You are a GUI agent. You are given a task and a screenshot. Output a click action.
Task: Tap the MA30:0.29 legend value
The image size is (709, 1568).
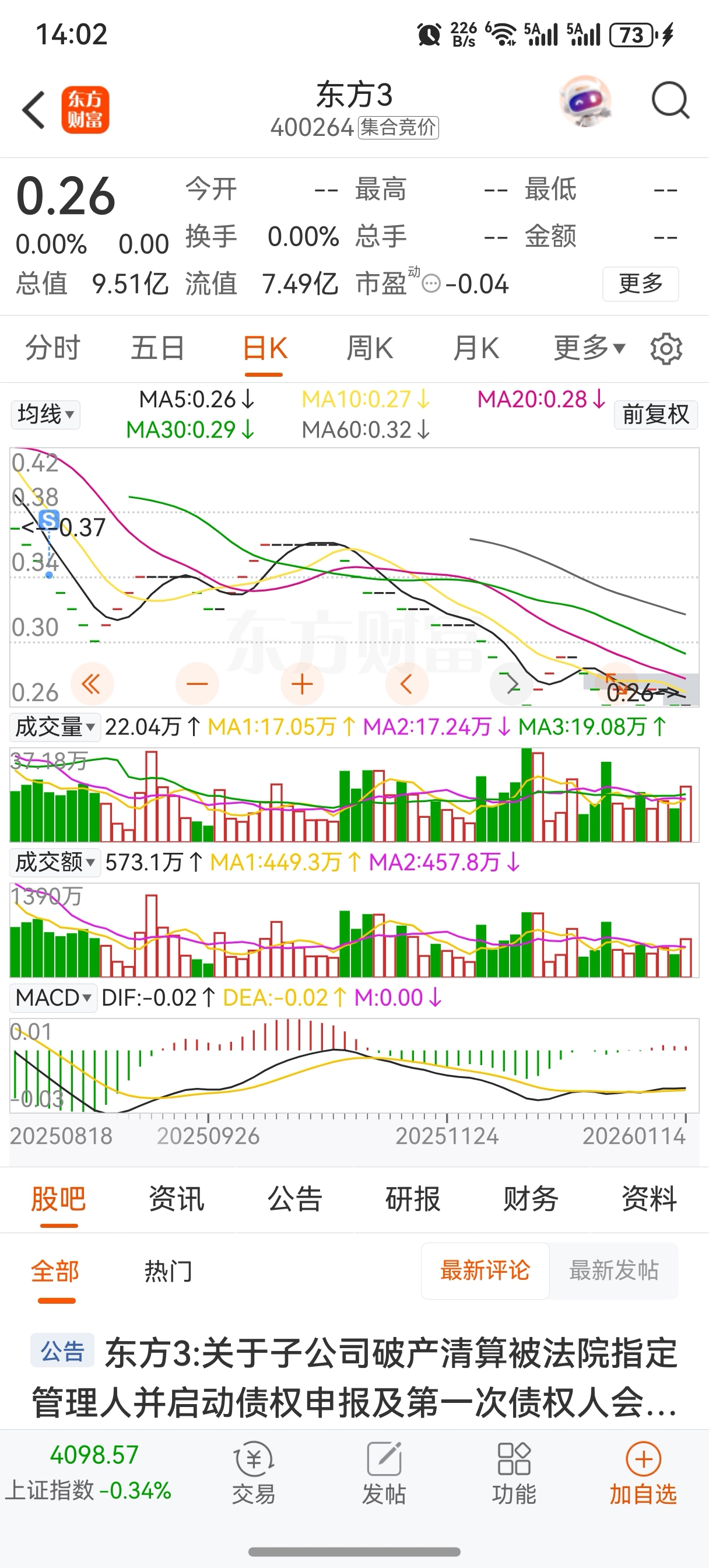(x=190, y=430)
